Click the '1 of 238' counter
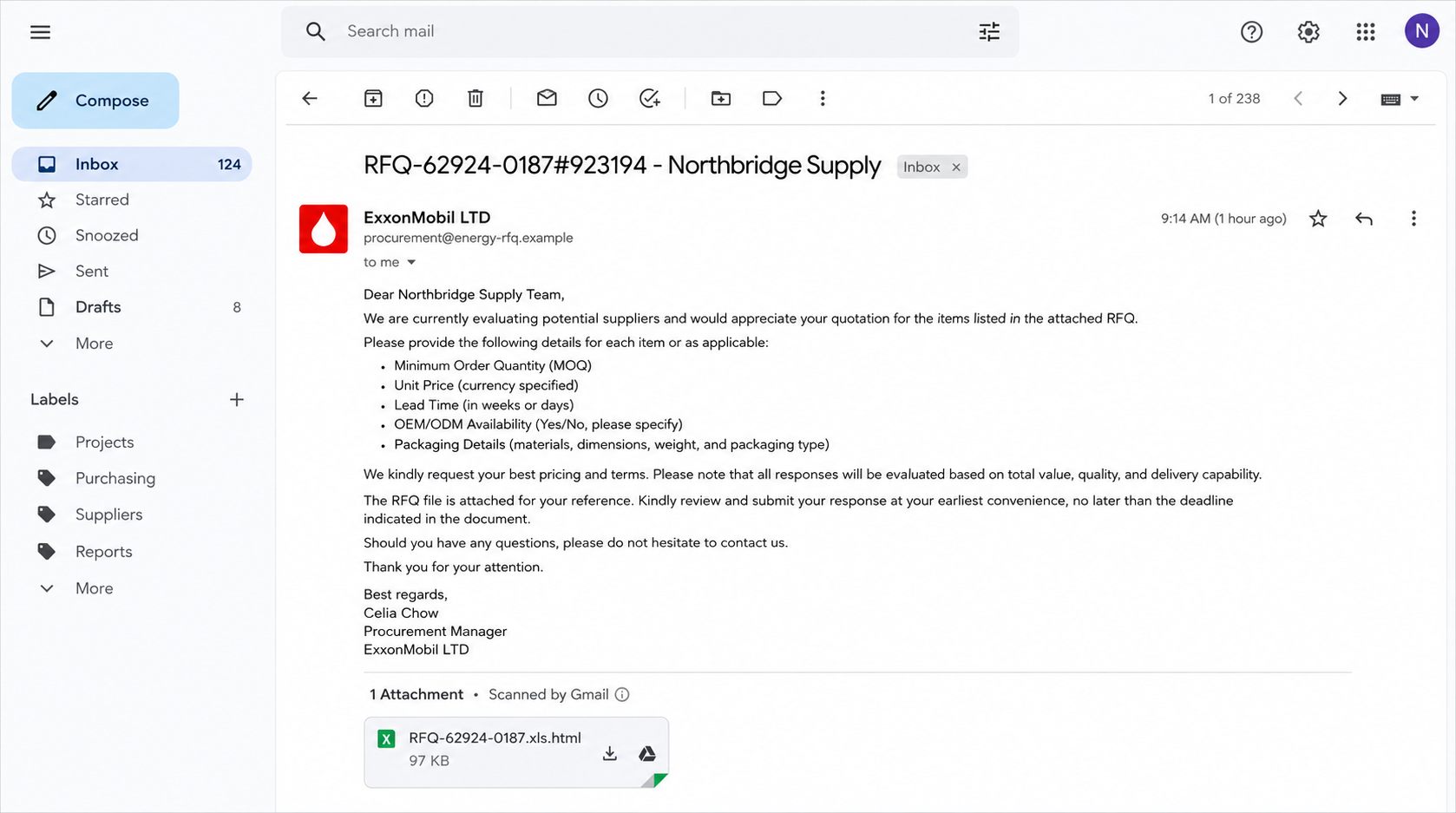1456x813 pixels. pyautogui.click(x=1234, y=99)
